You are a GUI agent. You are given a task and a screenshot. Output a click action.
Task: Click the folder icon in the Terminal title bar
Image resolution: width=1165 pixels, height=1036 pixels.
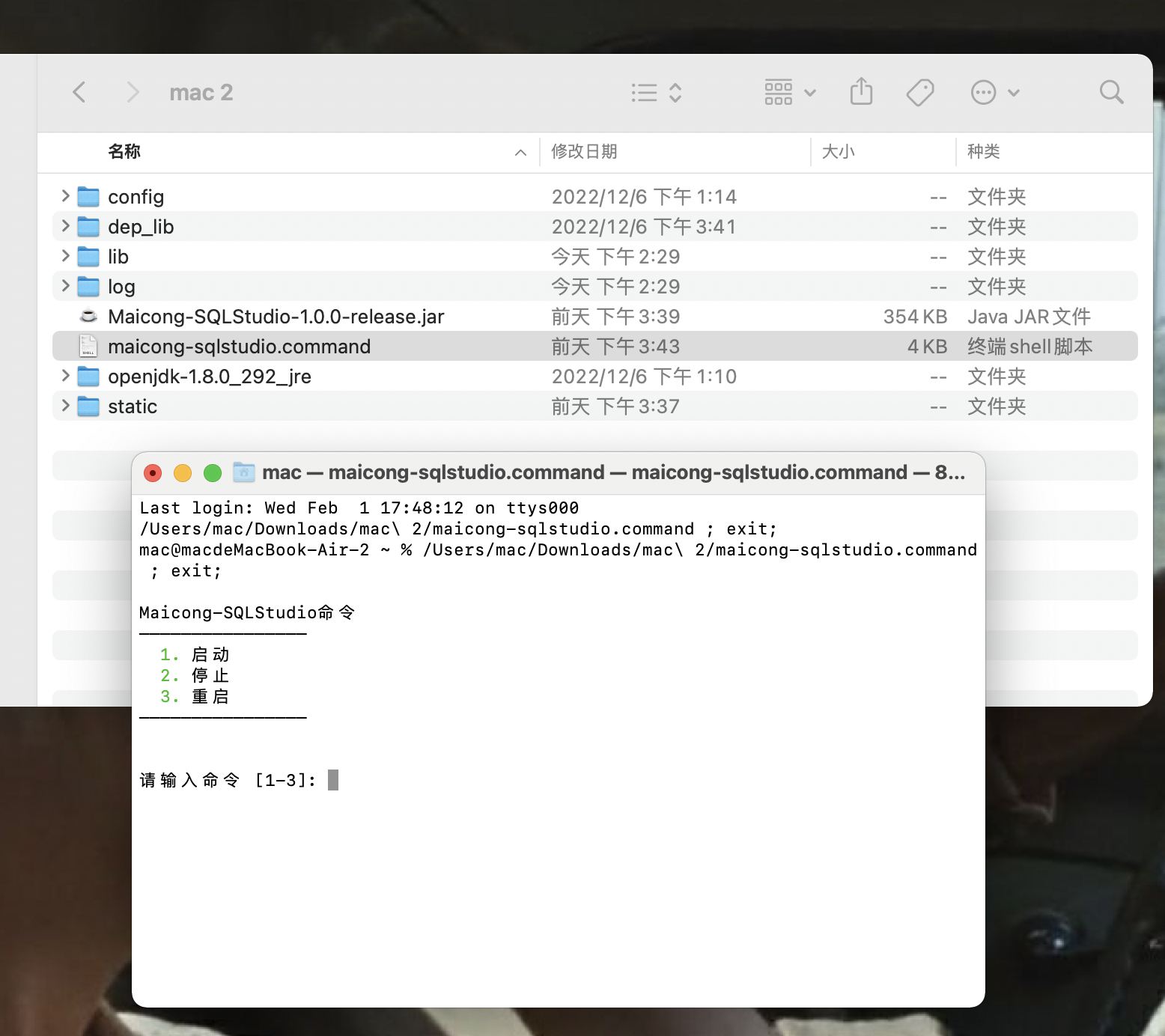243,472
